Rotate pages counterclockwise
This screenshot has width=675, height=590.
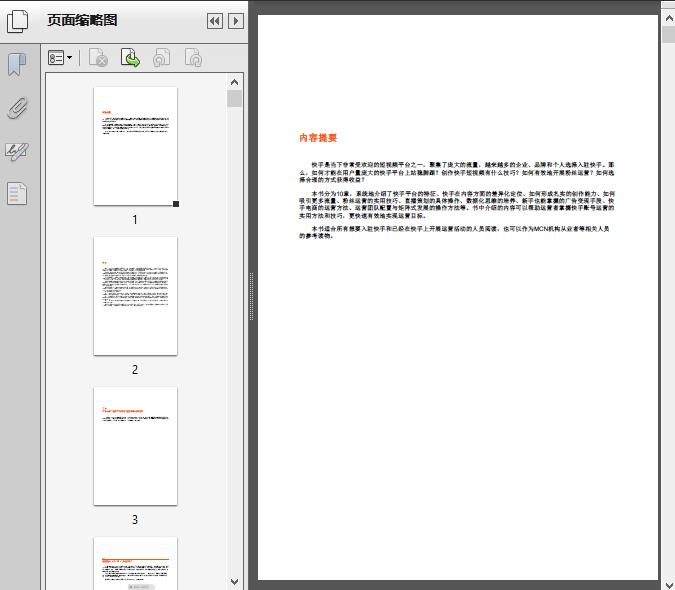coord(162,58)
